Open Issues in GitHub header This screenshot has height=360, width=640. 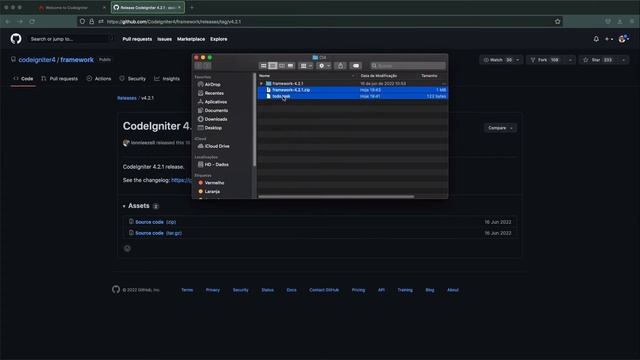click(x=164, y=39)
